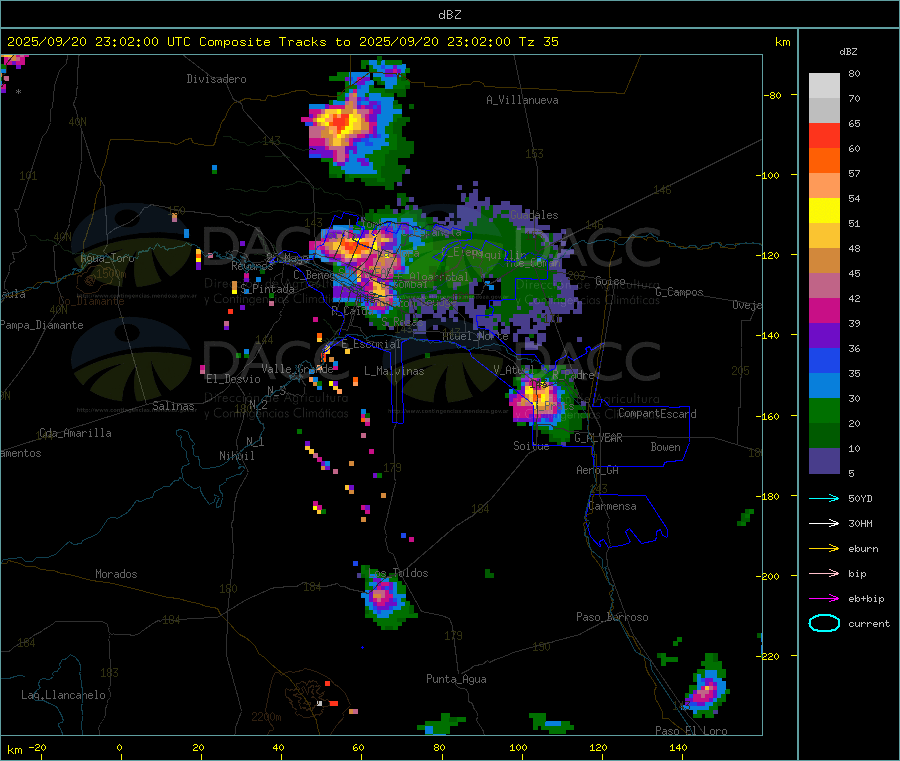This screenshot has width=900, height=761.
Task: Click the 'Soitue' place label
Action: point(531,446)
